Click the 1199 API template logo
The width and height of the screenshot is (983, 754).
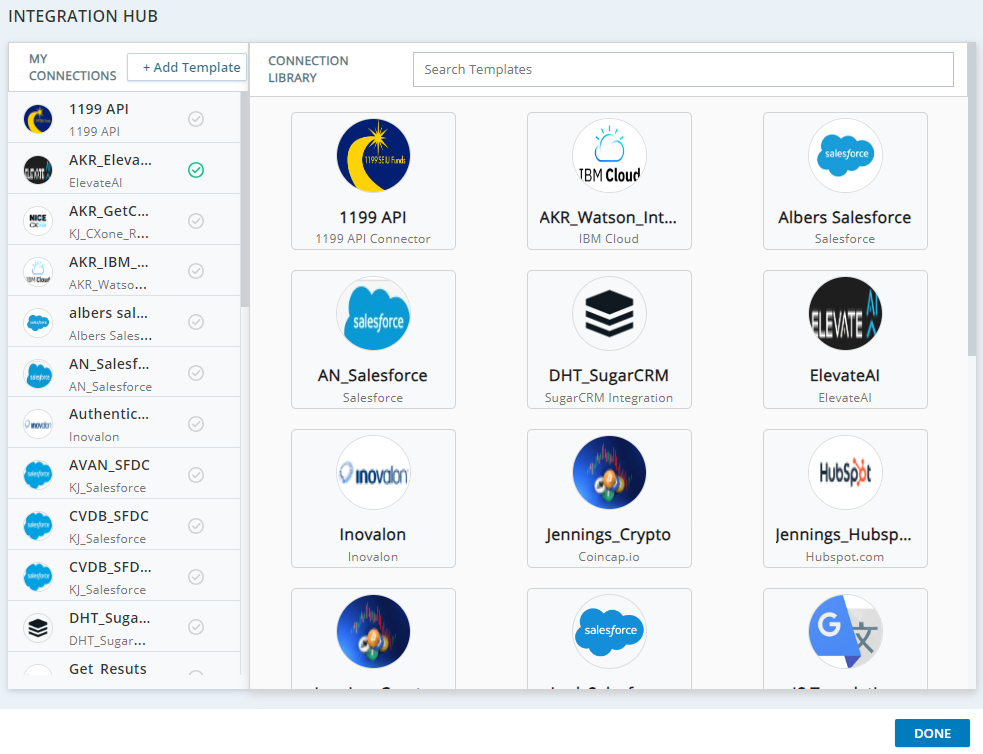tap(373, 156)
